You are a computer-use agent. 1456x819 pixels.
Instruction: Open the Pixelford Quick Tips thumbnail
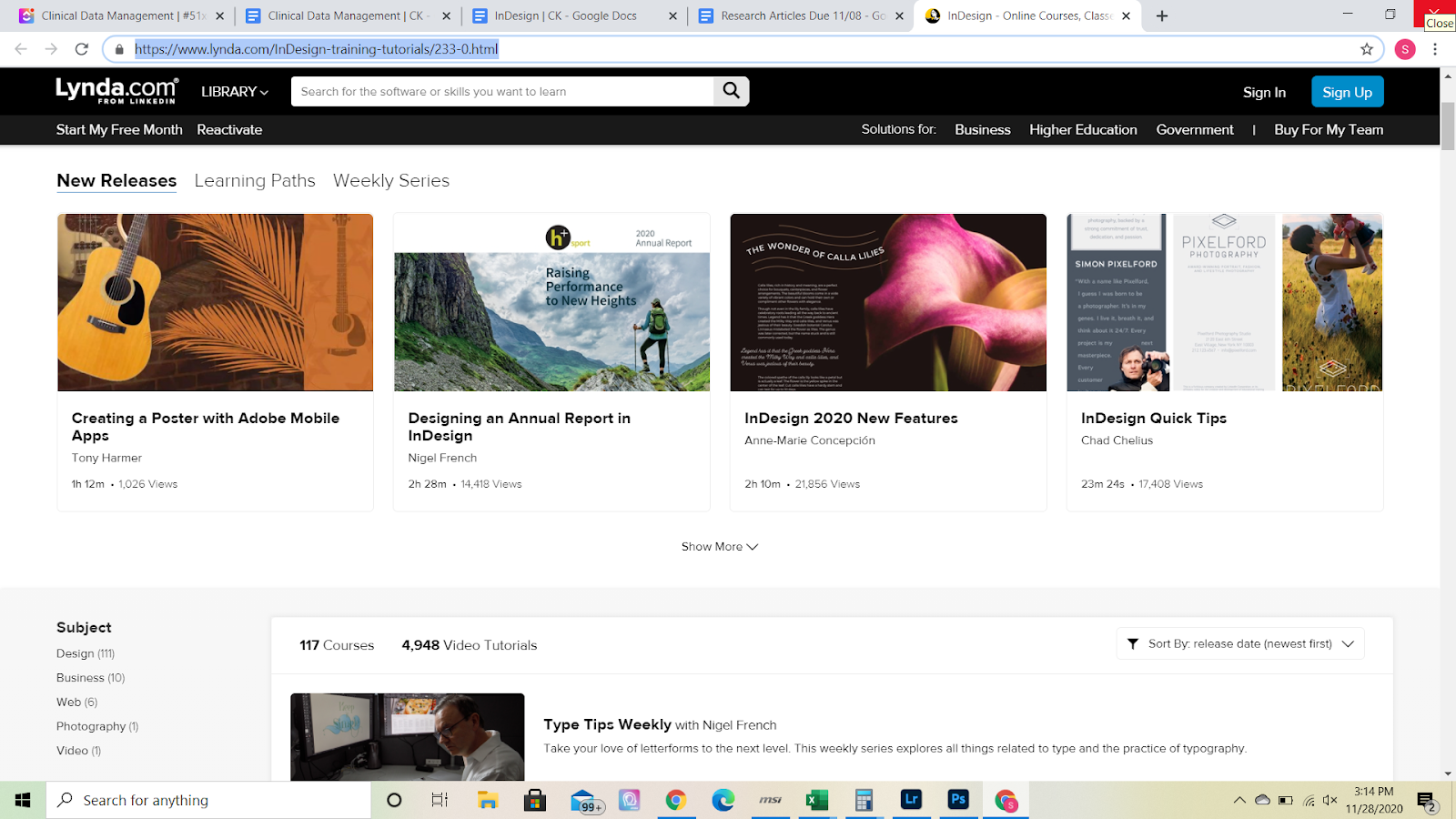coord(1225,302)
